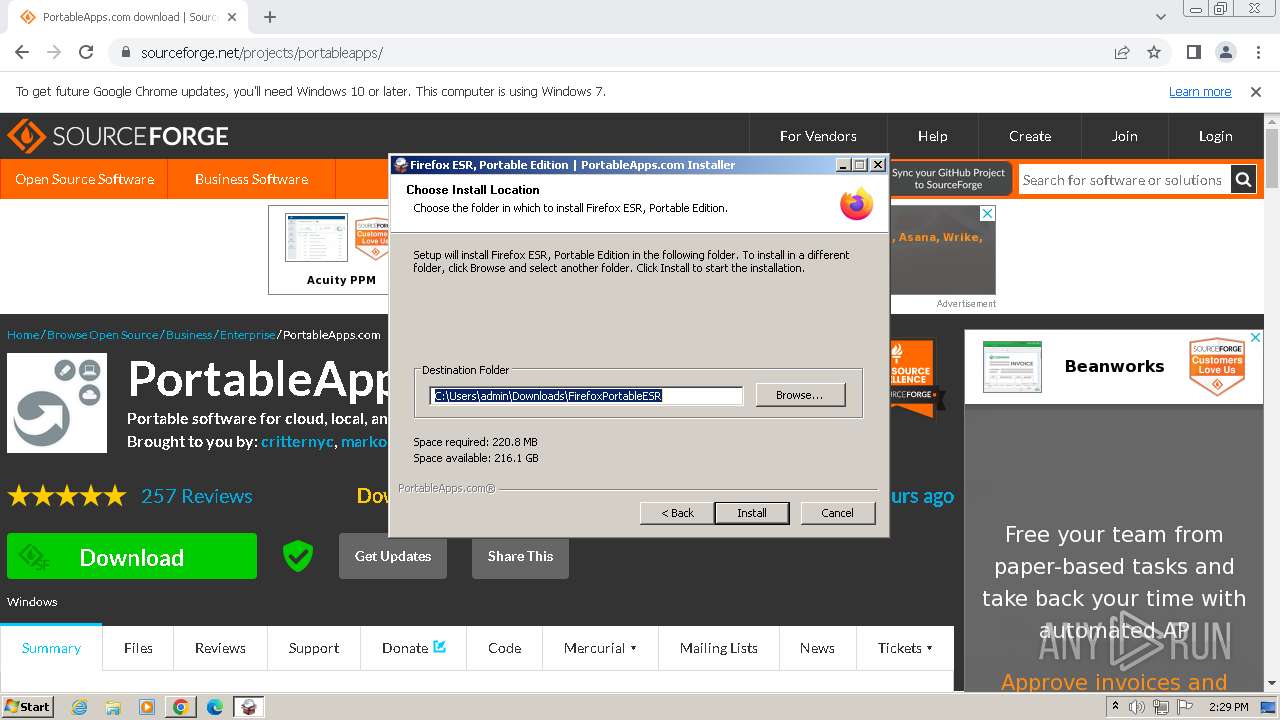Viewport: 1280px width, 720px height.
Task: Click the Share This button
Action: [520, 556]
